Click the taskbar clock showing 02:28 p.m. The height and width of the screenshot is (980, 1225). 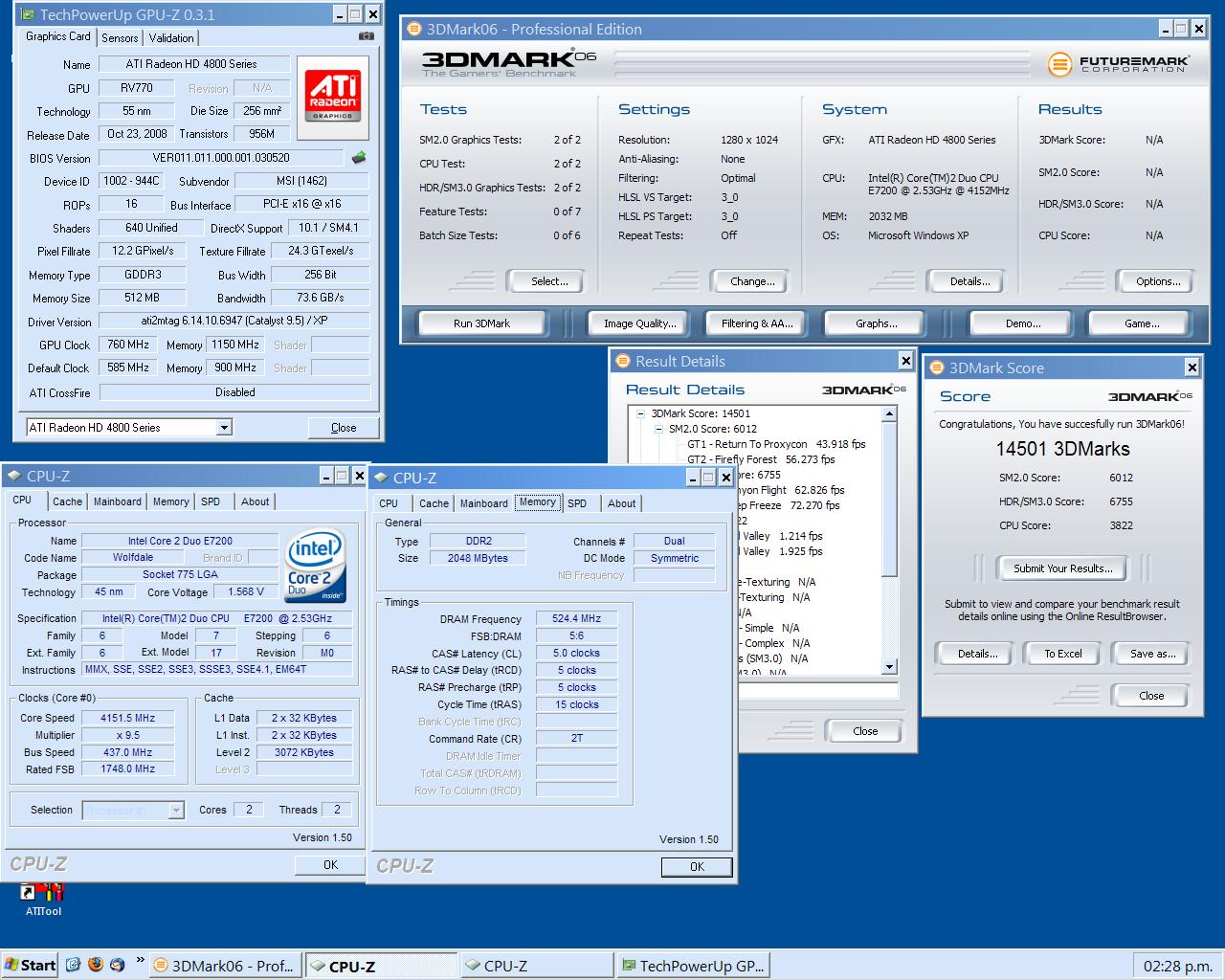(1177, 966)
